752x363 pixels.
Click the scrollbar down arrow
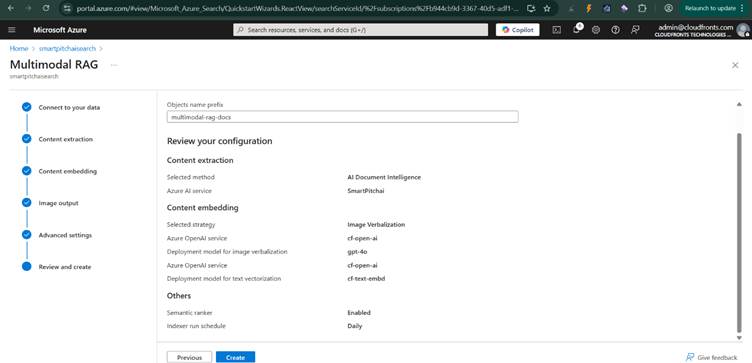pos(739,338)
